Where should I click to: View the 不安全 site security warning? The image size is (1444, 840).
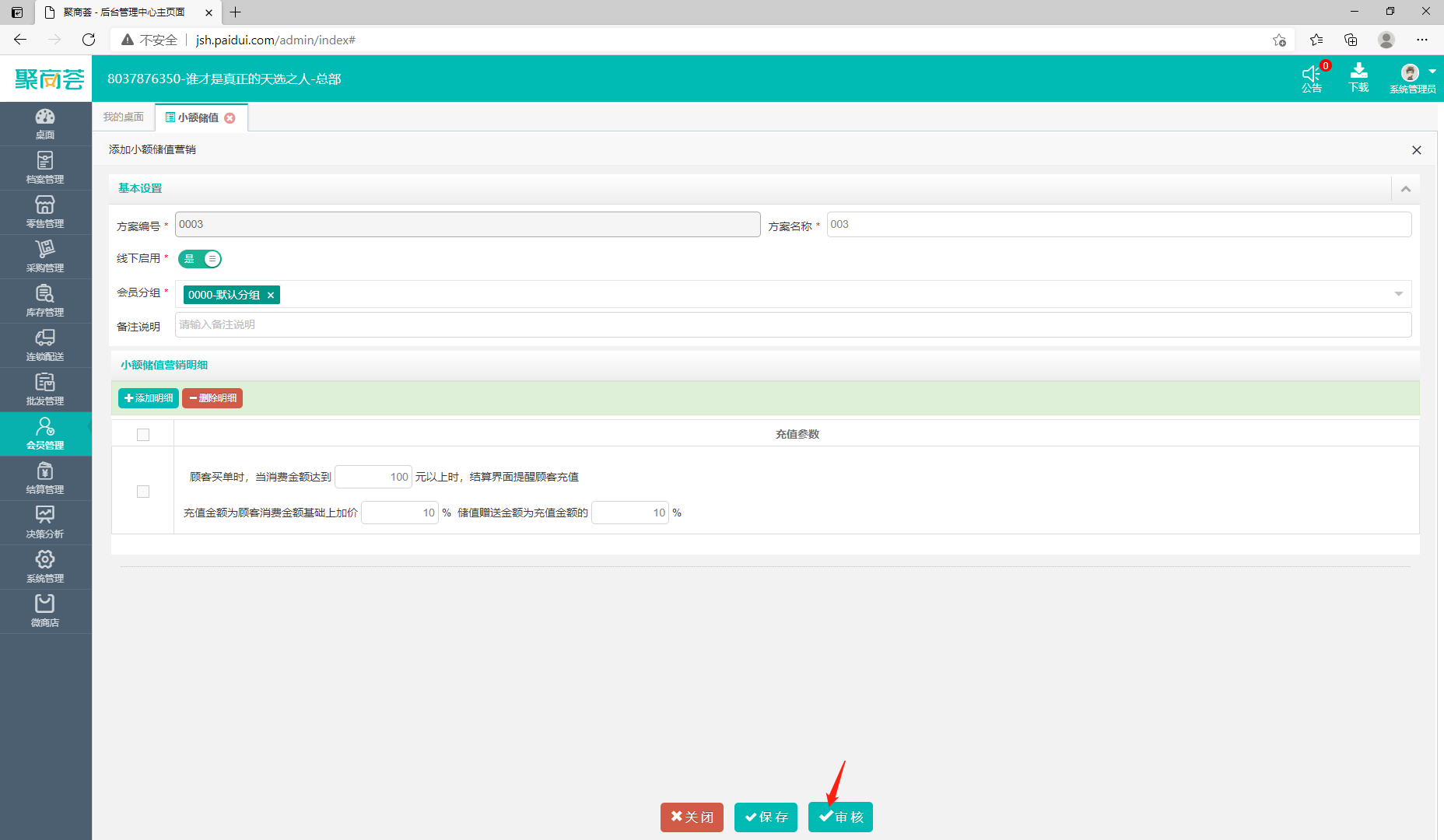(x=149, y=40)
